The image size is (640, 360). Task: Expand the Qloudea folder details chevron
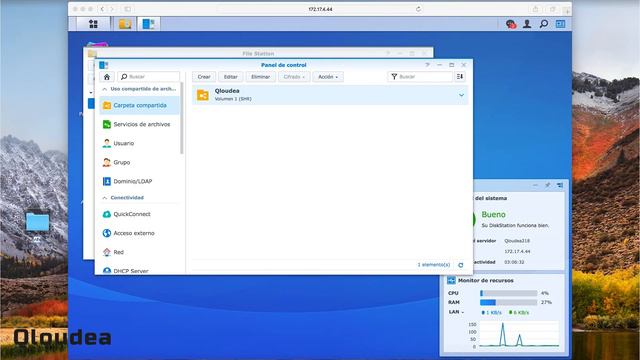[461, 95]
